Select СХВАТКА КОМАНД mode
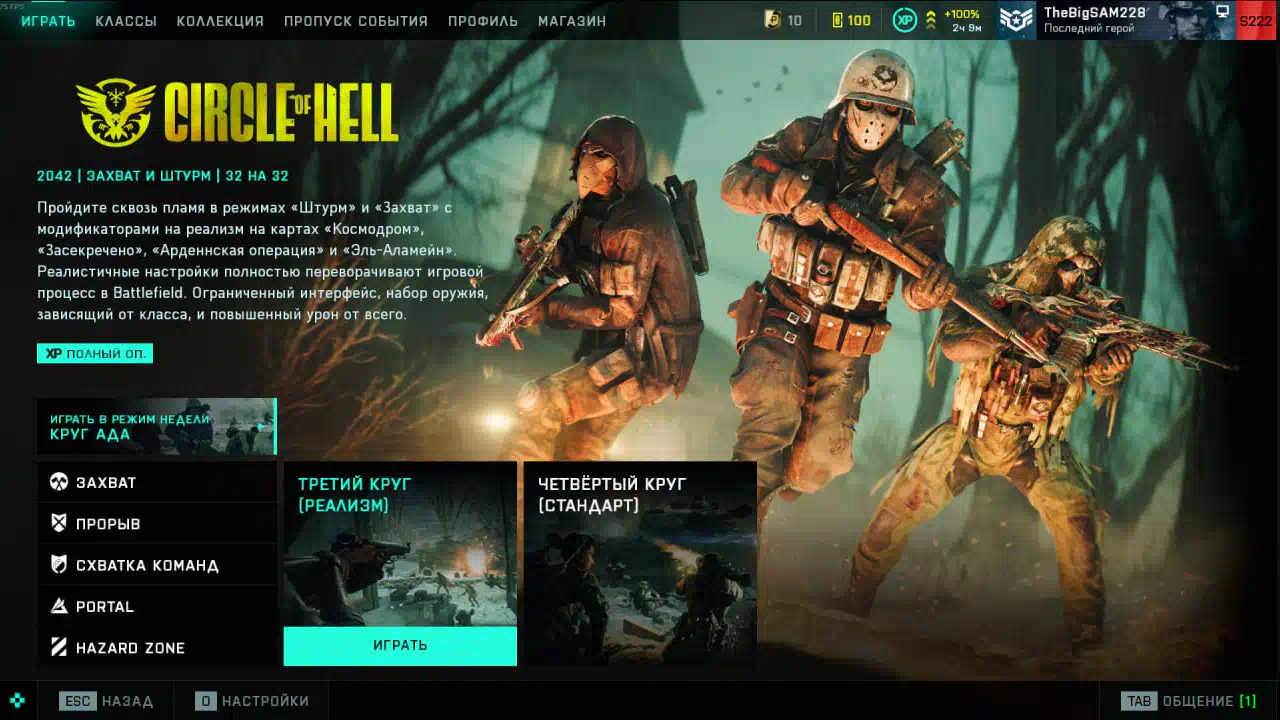Image resolution: width=1280 pixels, height=720 pixels. pos(157,565)
